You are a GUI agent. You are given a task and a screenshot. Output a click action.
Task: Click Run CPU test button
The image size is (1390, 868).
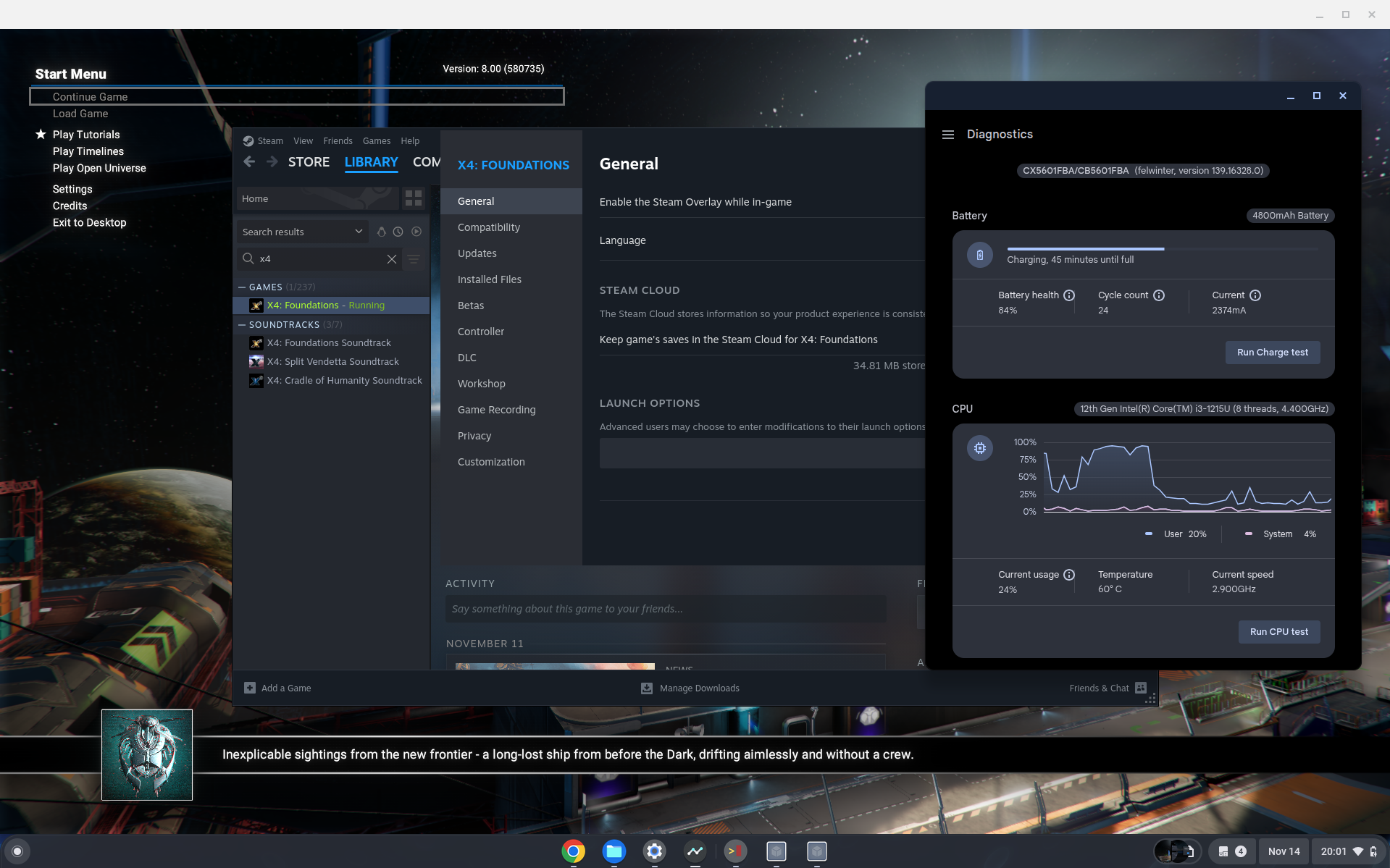[x=1278, y=632]
